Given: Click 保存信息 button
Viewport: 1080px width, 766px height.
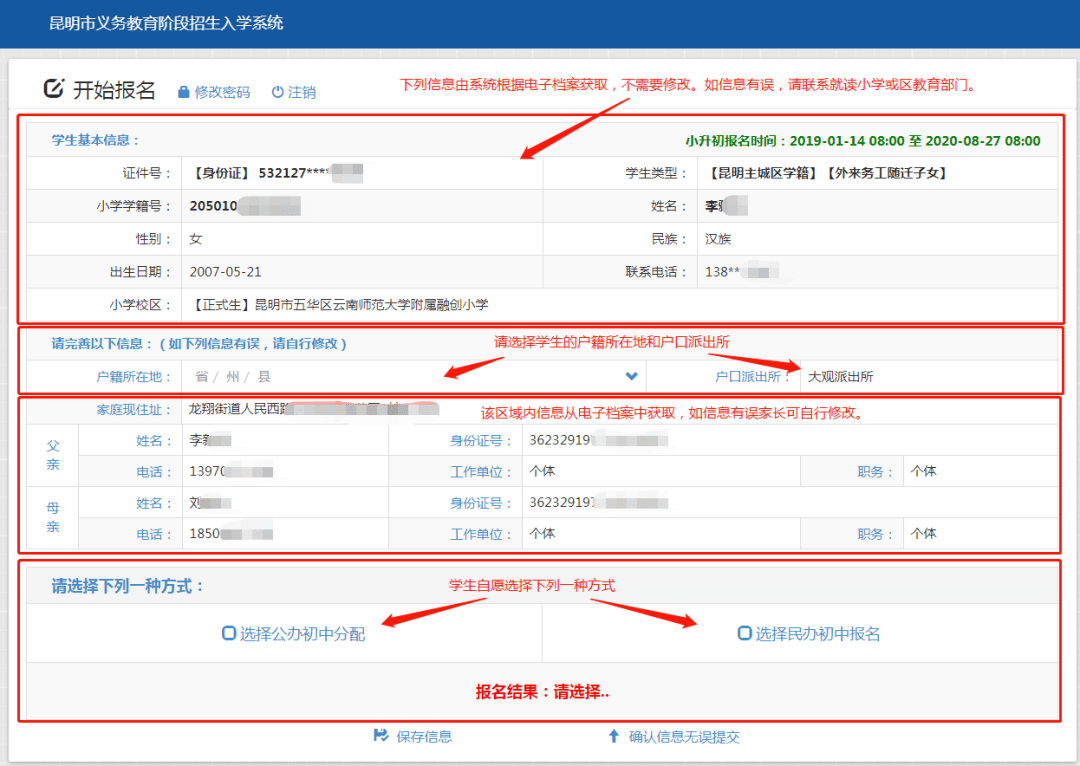Looking at the screenshot, I should click(424, 736).
